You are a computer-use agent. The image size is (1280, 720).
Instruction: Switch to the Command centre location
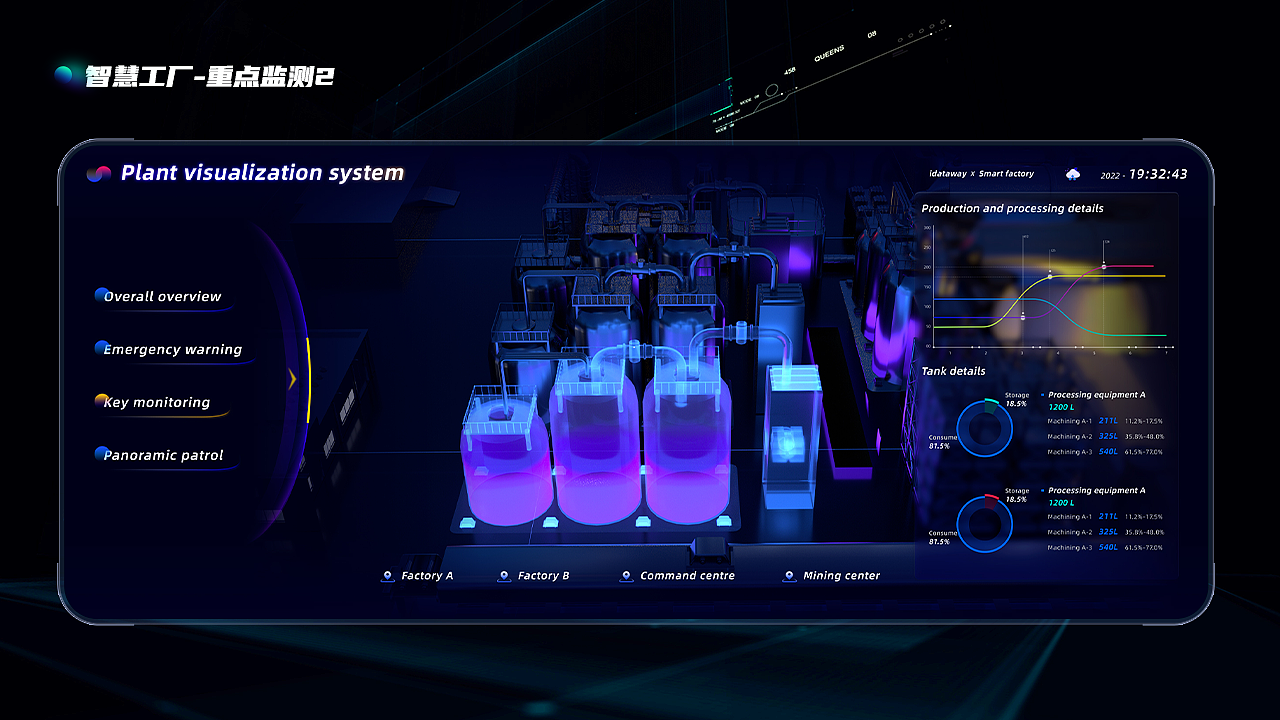pyautogui.click(x=678, y=576)
